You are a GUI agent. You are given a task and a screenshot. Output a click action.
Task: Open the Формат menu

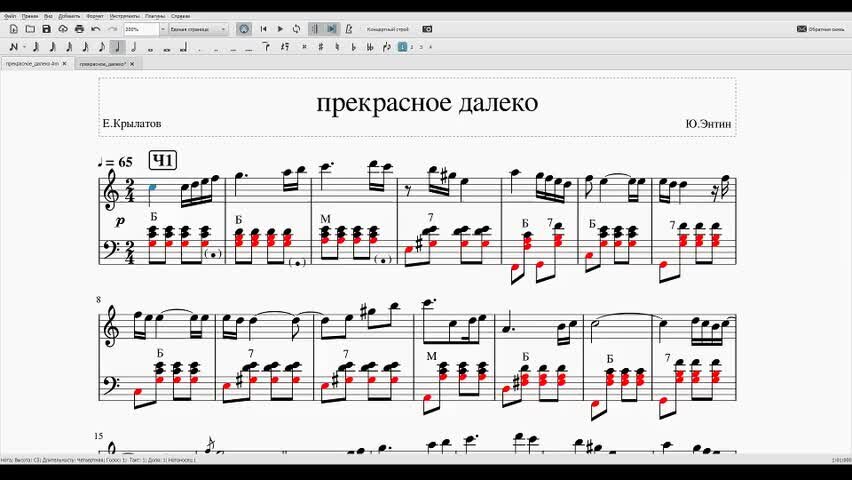coord(95,16)
